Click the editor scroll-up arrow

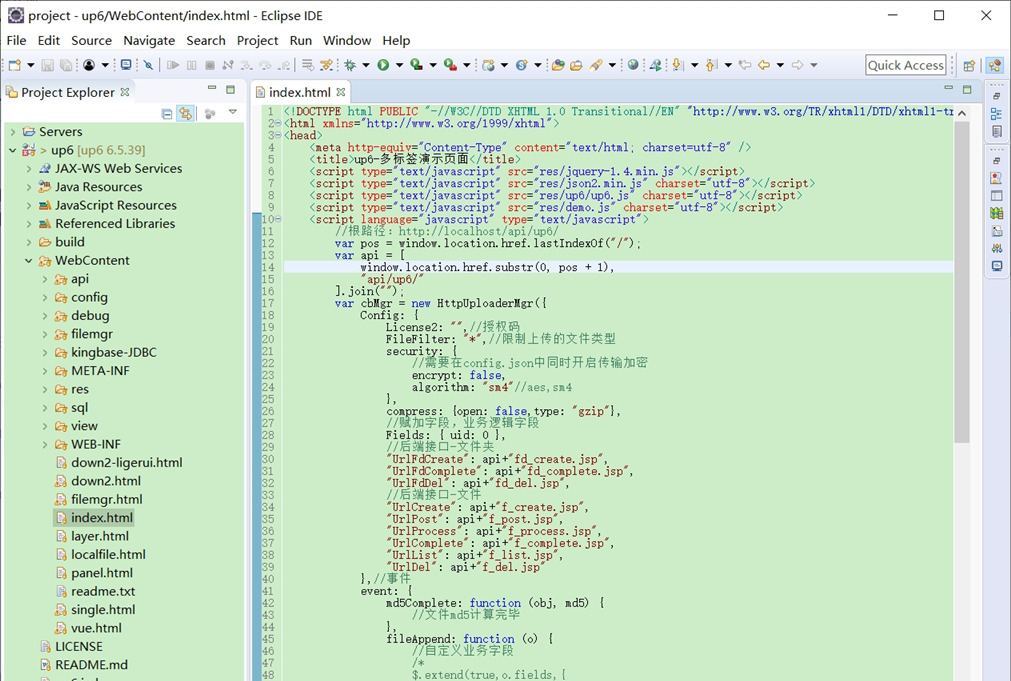[x=961, y=113]
